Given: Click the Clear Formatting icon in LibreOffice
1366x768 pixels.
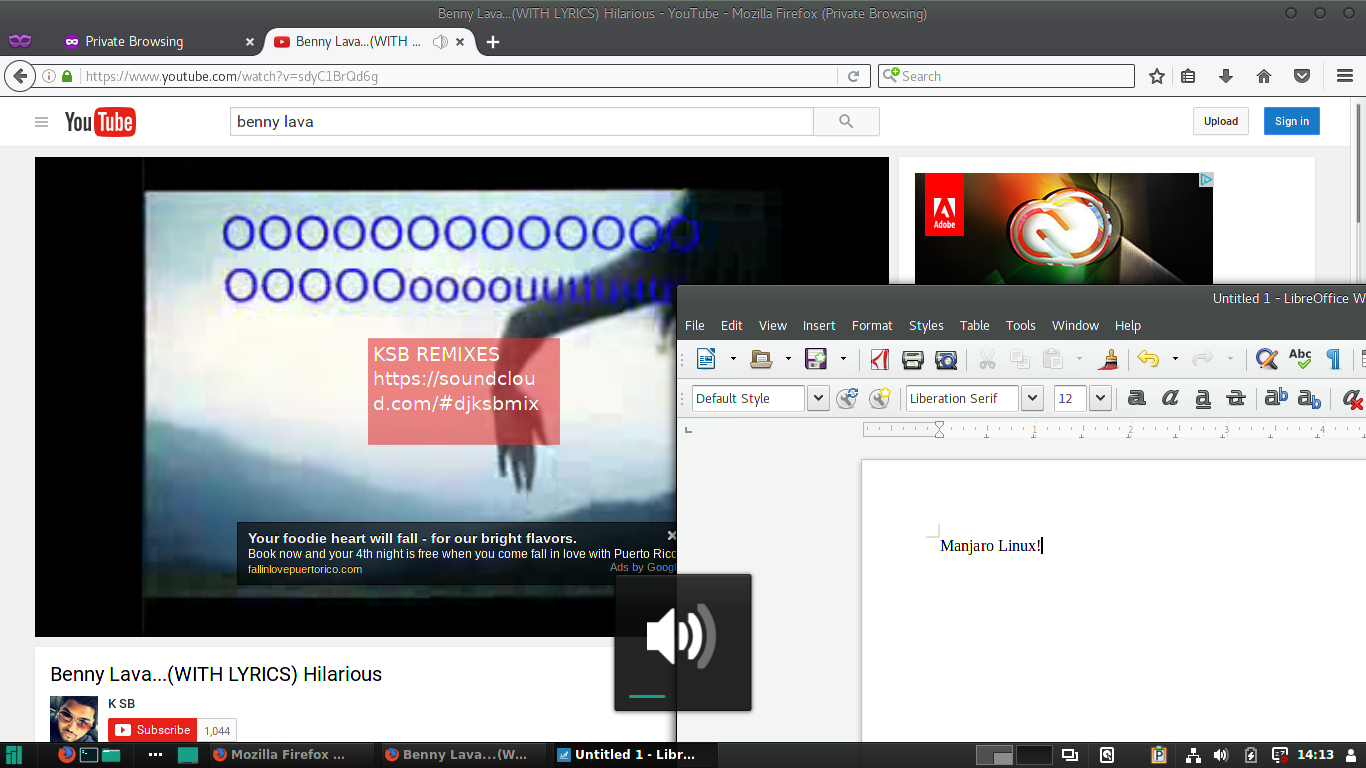Looking at the screenshot, I should click(1354, 398).
